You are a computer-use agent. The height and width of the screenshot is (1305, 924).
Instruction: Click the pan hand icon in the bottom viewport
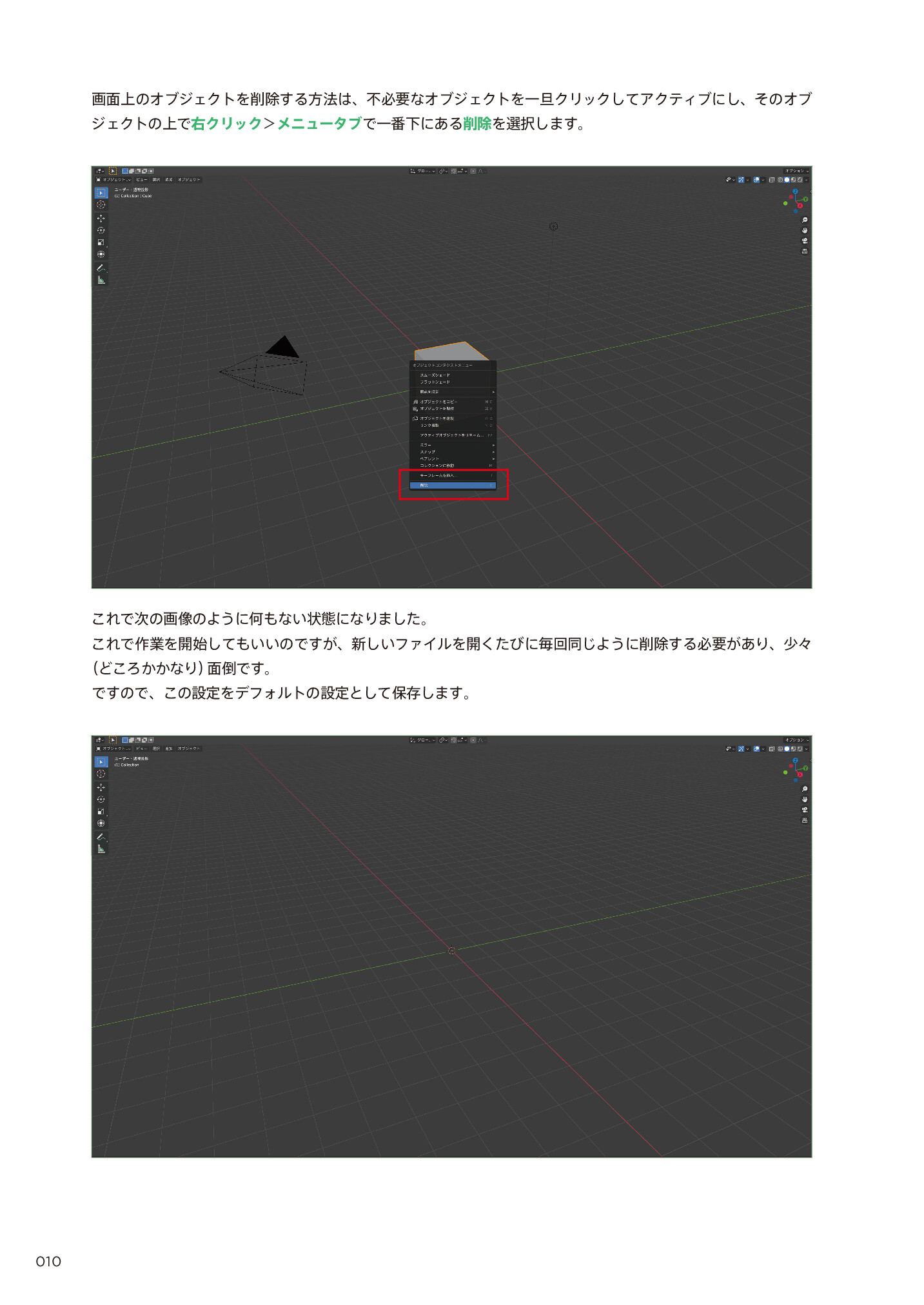pyautogui.click(x=805, y=800)
